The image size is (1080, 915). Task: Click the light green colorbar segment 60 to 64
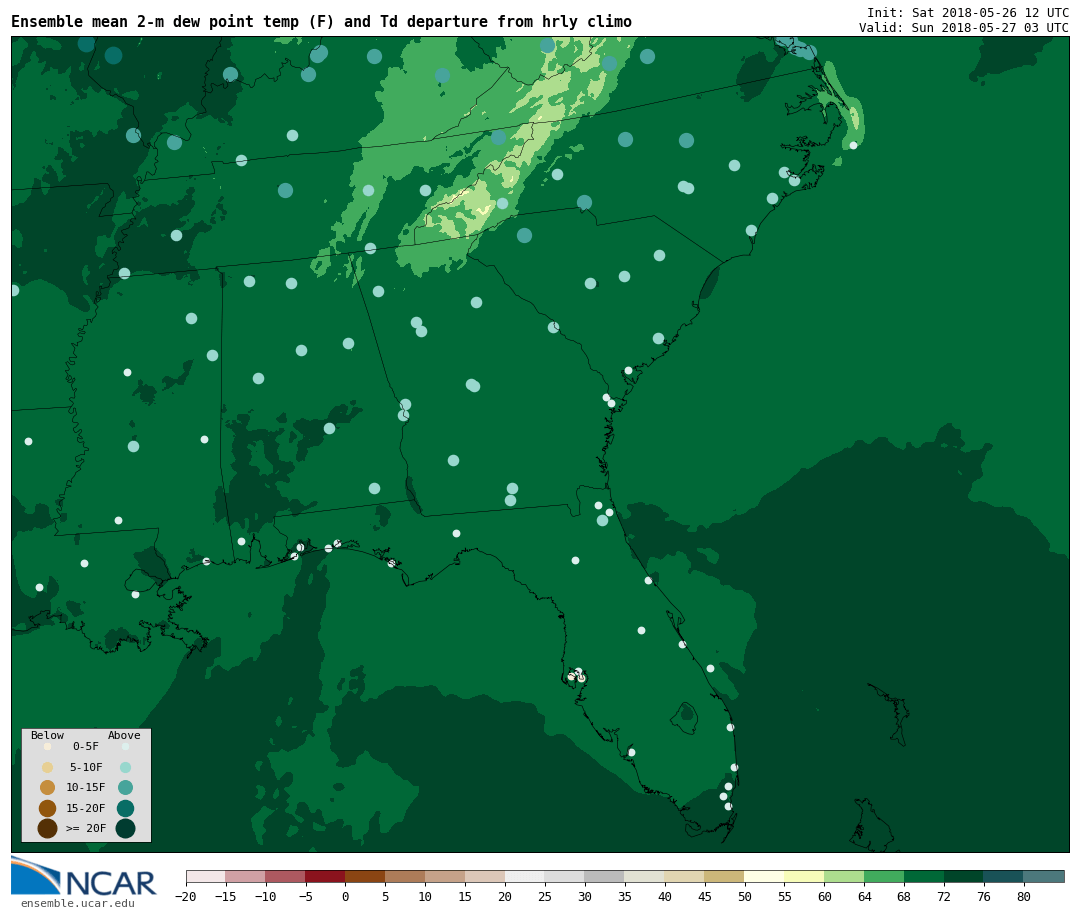pos(844,876)
